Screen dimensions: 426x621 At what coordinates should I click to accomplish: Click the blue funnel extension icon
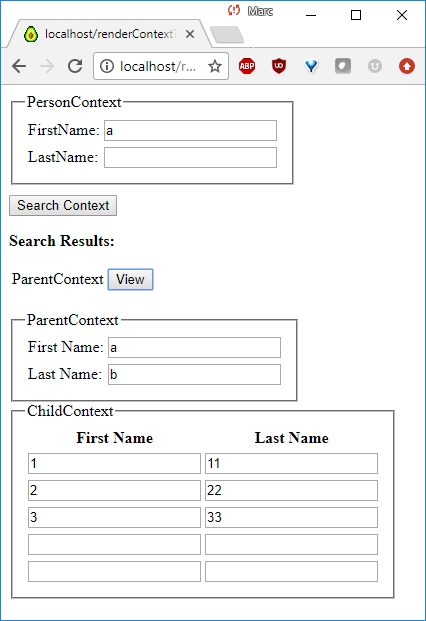click(311, 66)
